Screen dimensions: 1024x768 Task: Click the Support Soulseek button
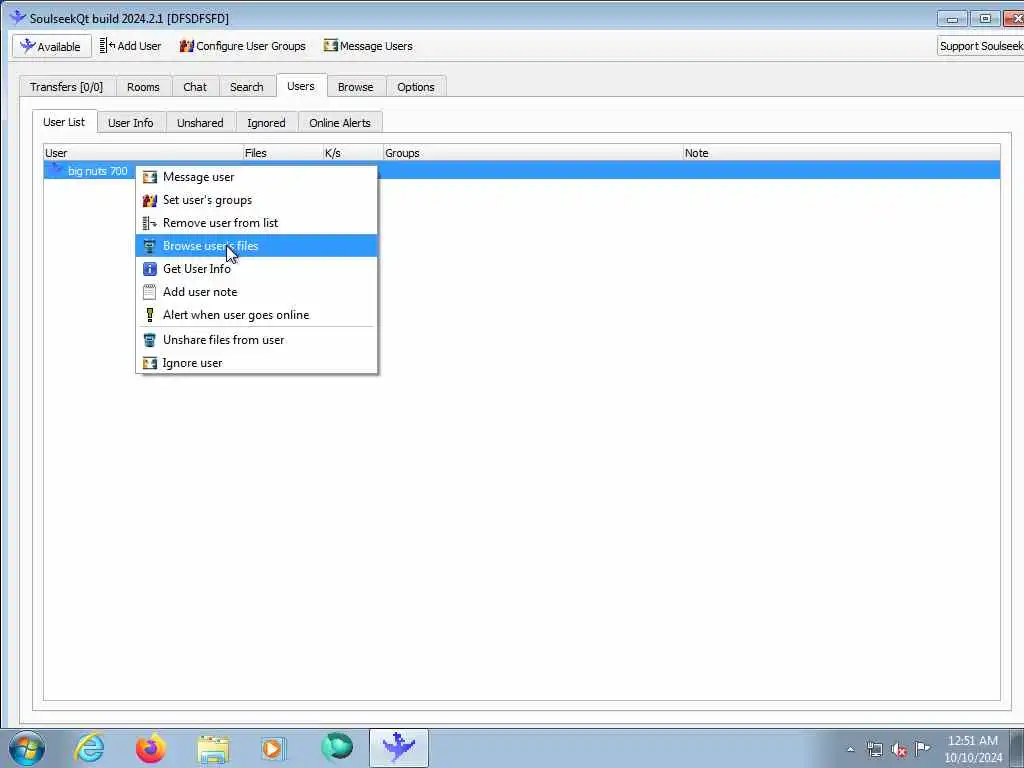980,46
